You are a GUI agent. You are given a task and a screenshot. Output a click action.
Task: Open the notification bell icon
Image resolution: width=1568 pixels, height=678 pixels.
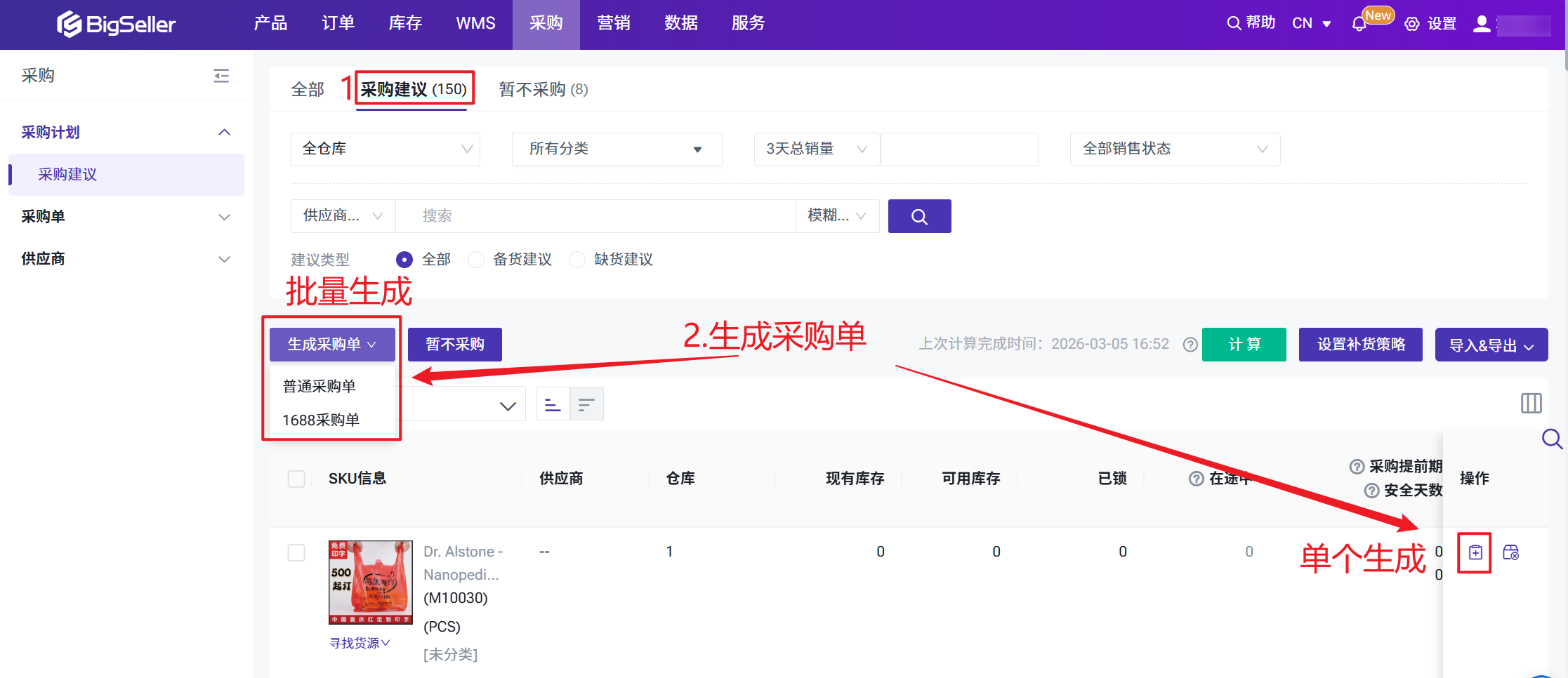coord(1359,24)
